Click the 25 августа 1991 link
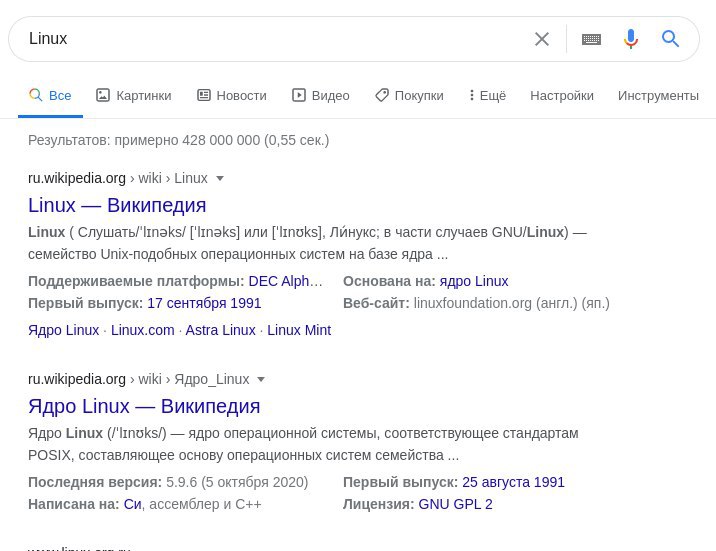The image size is (716, 551). [x=513, y=482]
